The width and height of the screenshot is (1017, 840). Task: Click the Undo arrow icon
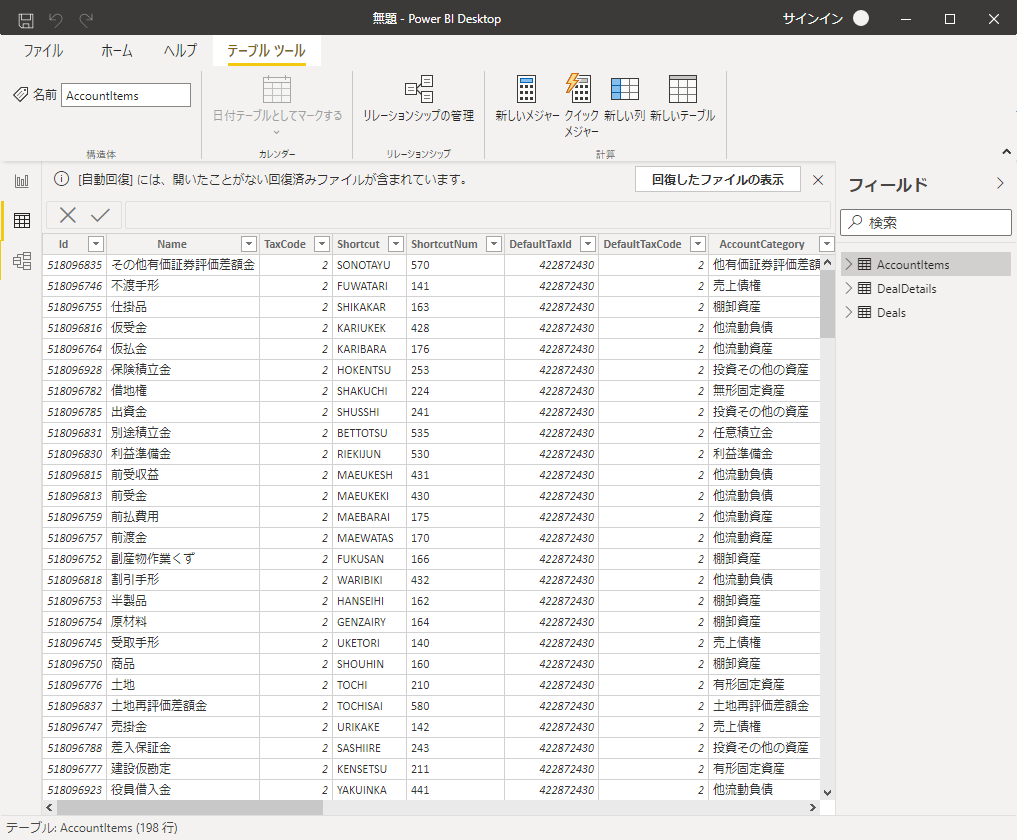(56, 20)
